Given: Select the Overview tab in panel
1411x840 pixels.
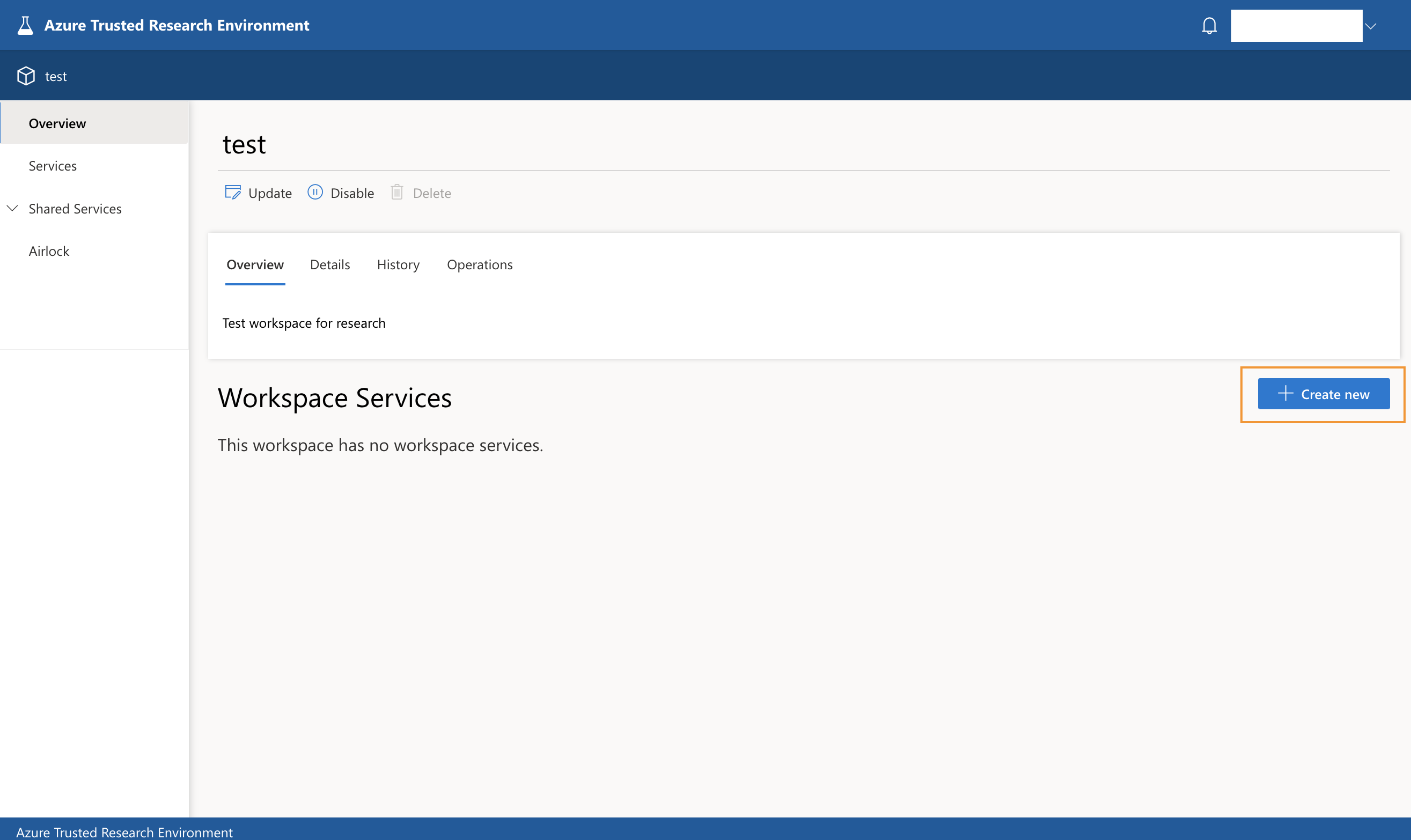Looking at the screenshot, I should pyautogui.click(x=255, y=264).
